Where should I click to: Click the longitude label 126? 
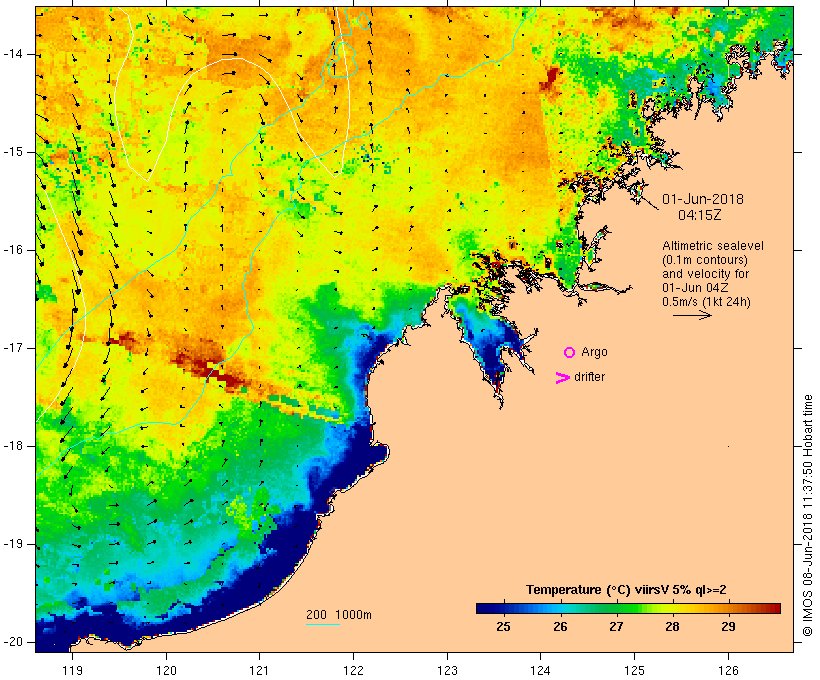tap(728, 671)
